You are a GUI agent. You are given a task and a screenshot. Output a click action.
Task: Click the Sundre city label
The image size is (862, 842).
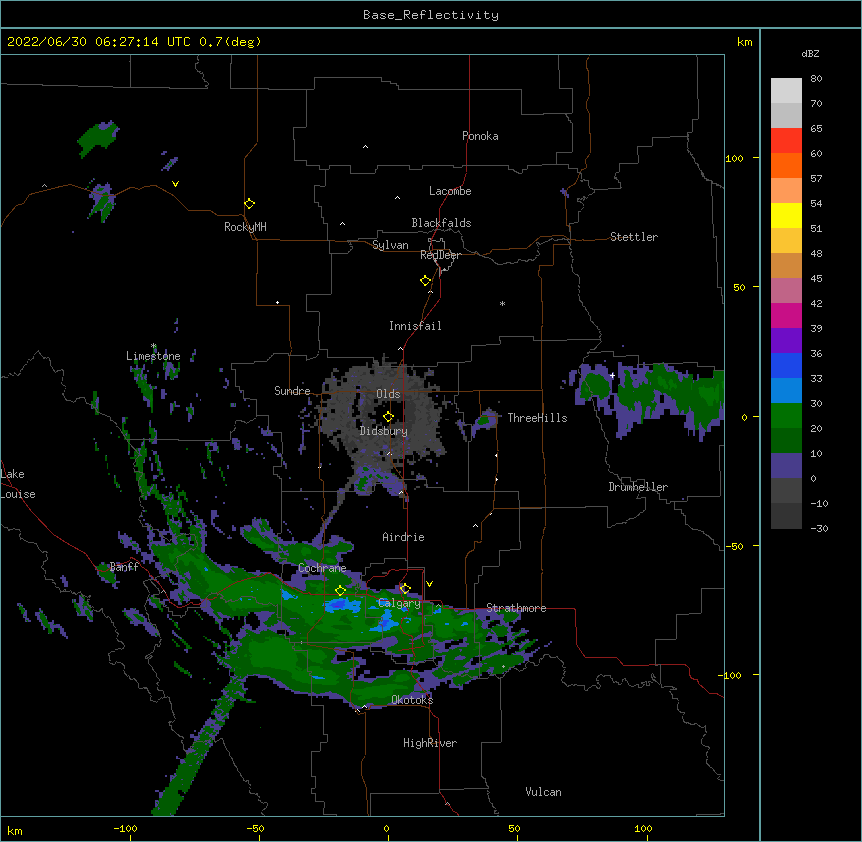pos(292,391)
